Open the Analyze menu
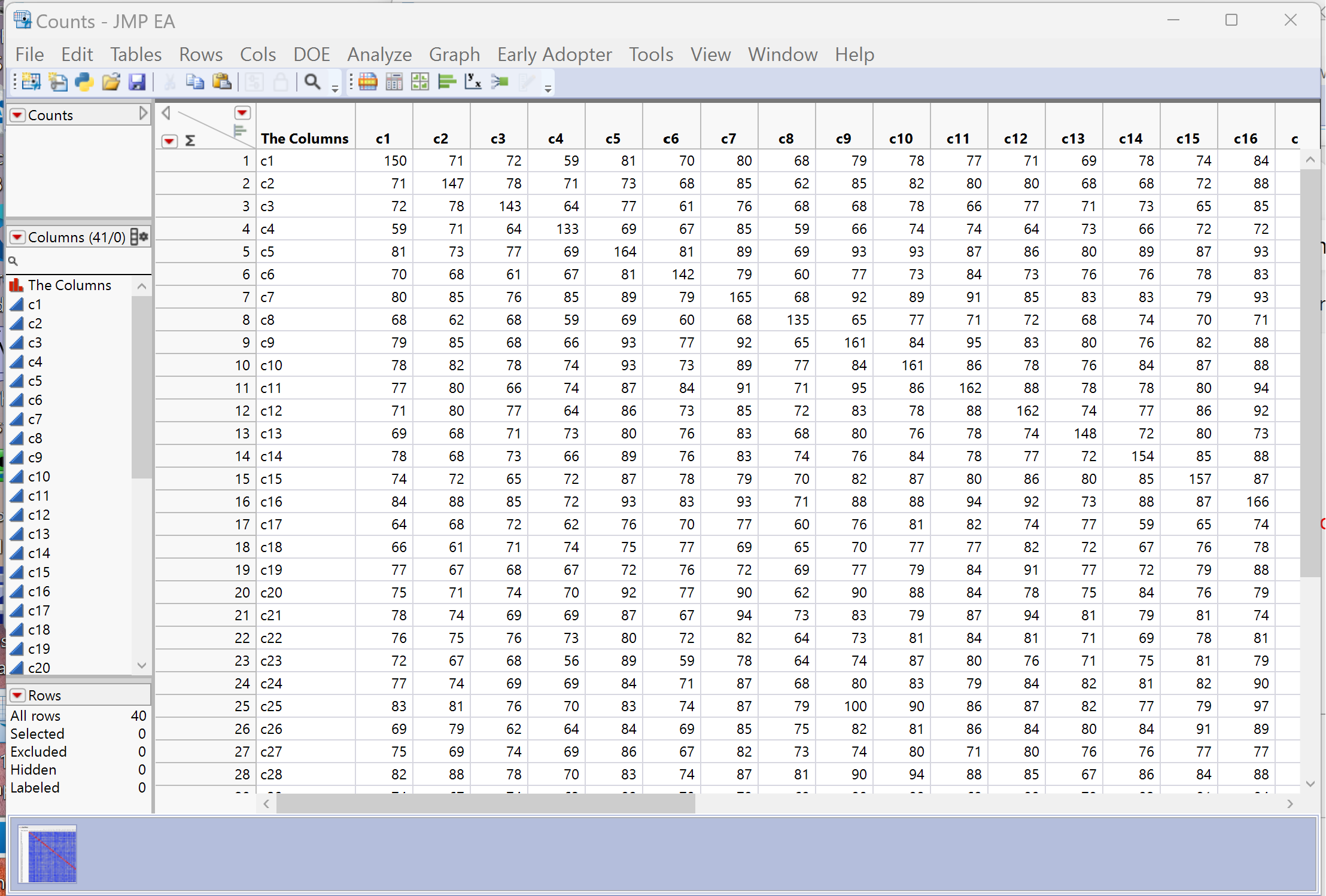 [379, 54]
